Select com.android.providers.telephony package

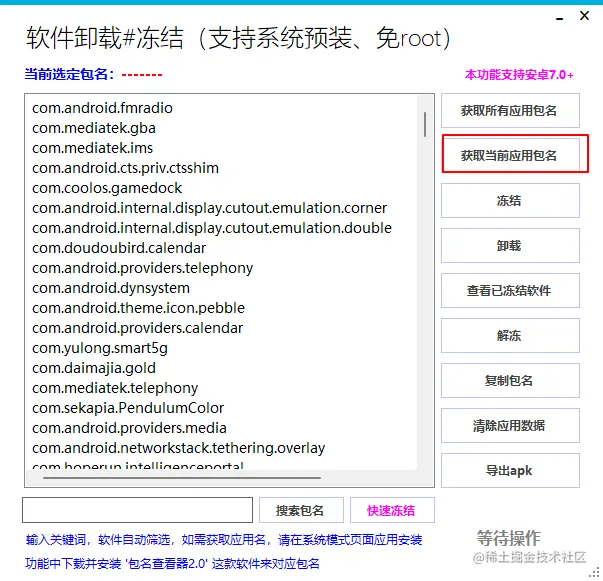[142, 268]
